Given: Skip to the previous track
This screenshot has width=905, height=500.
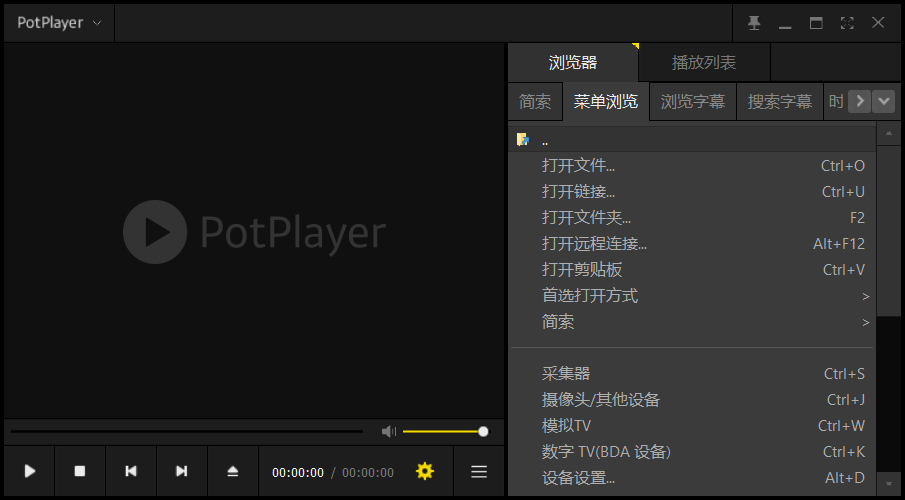Looking at the screenshot, I should click(x=131, y=471).
